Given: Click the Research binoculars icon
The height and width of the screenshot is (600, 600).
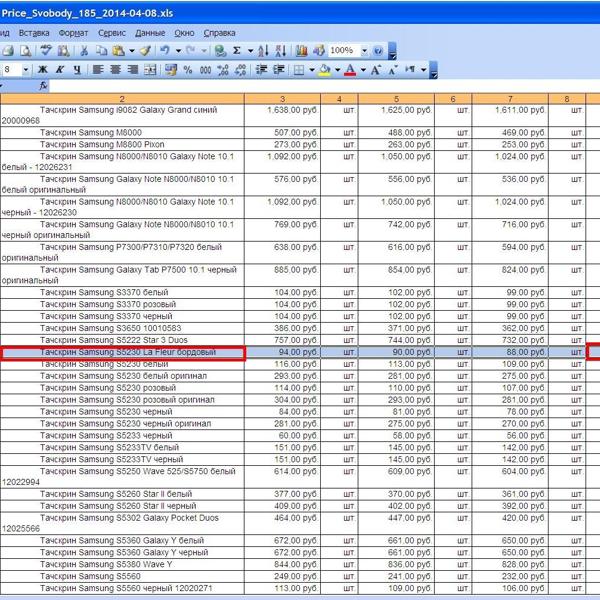Looking at the screenshot, I should [63, 51].
